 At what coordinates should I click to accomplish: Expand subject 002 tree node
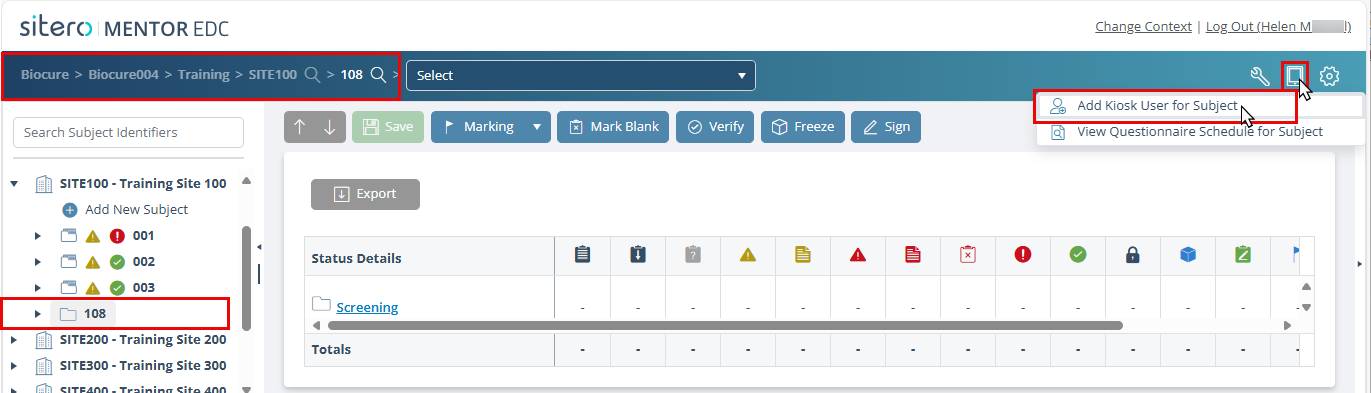(x=38, y=262)
